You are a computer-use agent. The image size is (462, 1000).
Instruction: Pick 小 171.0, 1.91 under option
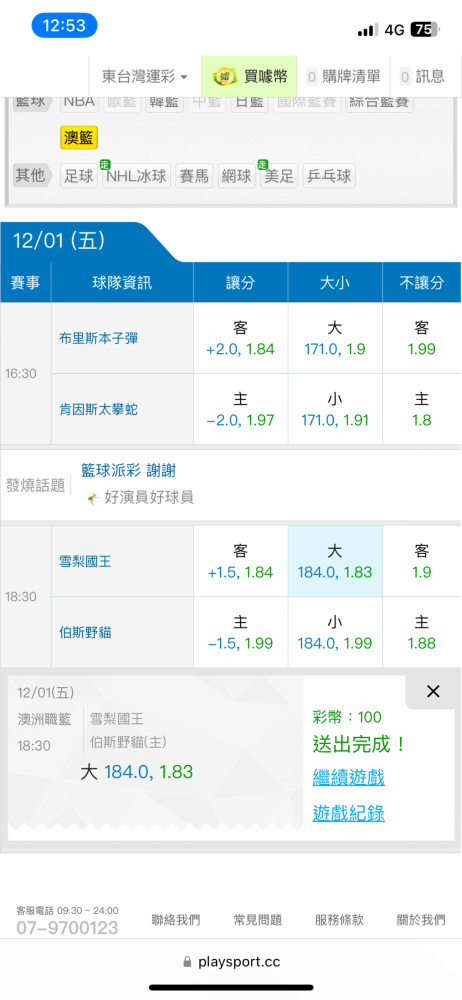[x=335, y=409]
